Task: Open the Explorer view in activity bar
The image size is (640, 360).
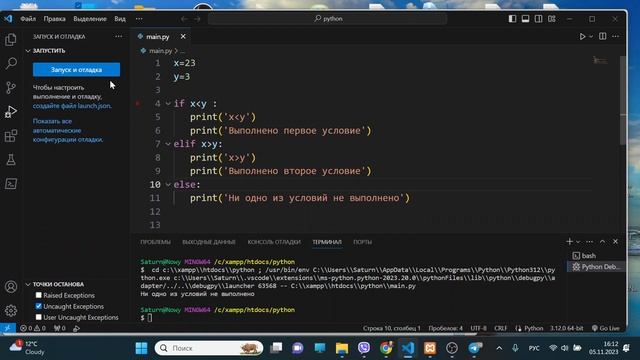Action: (11, 40)
